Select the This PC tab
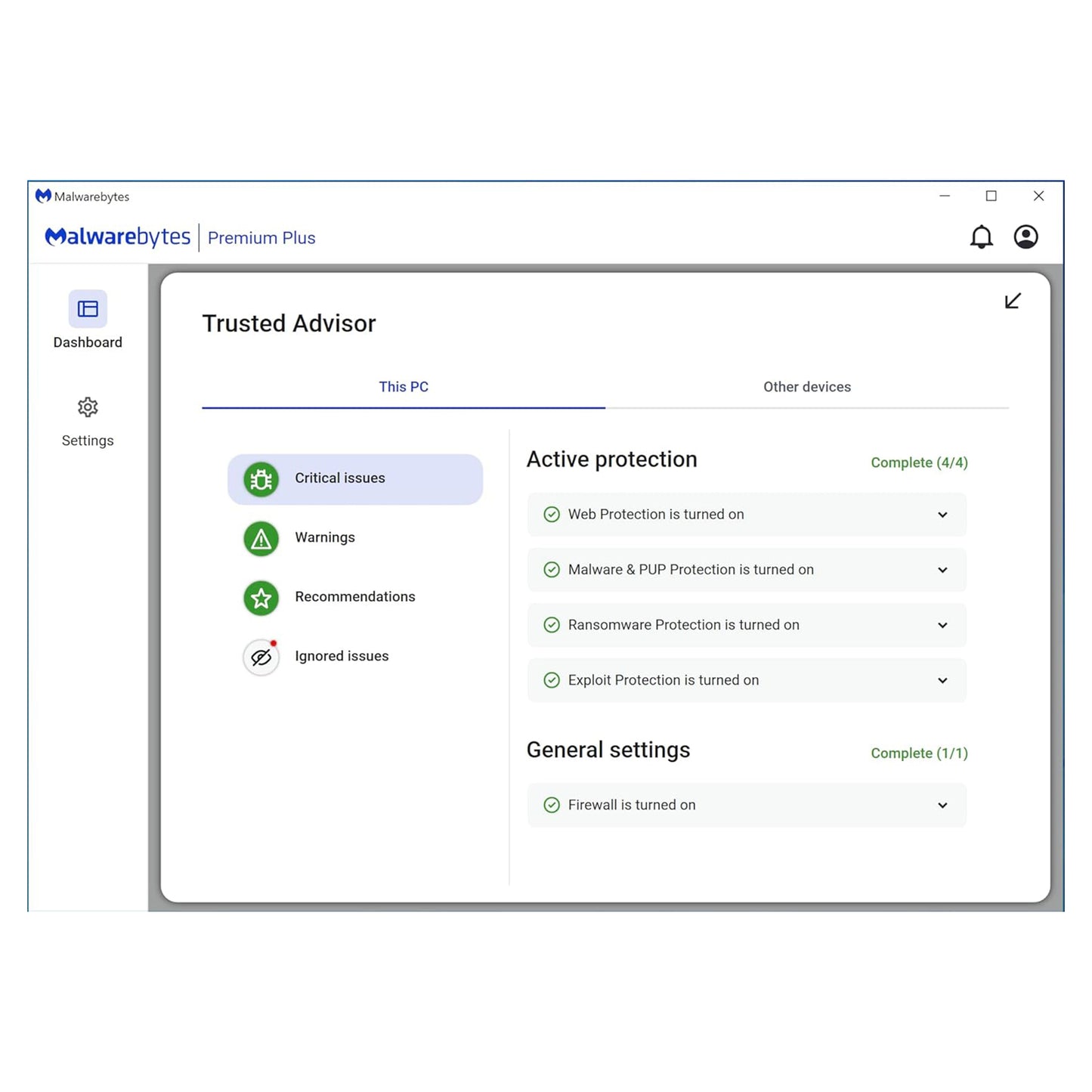 (x=404, y=386)
